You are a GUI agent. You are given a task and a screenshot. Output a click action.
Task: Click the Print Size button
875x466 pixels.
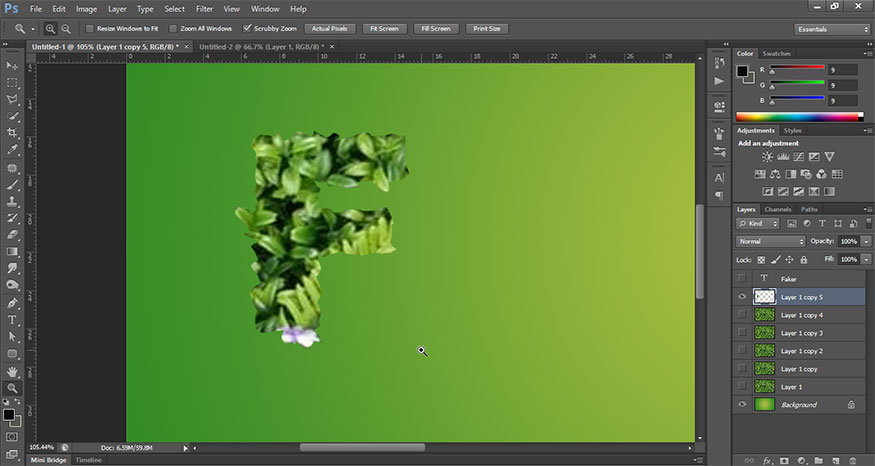pyautogui.click(x=487, y=28)
